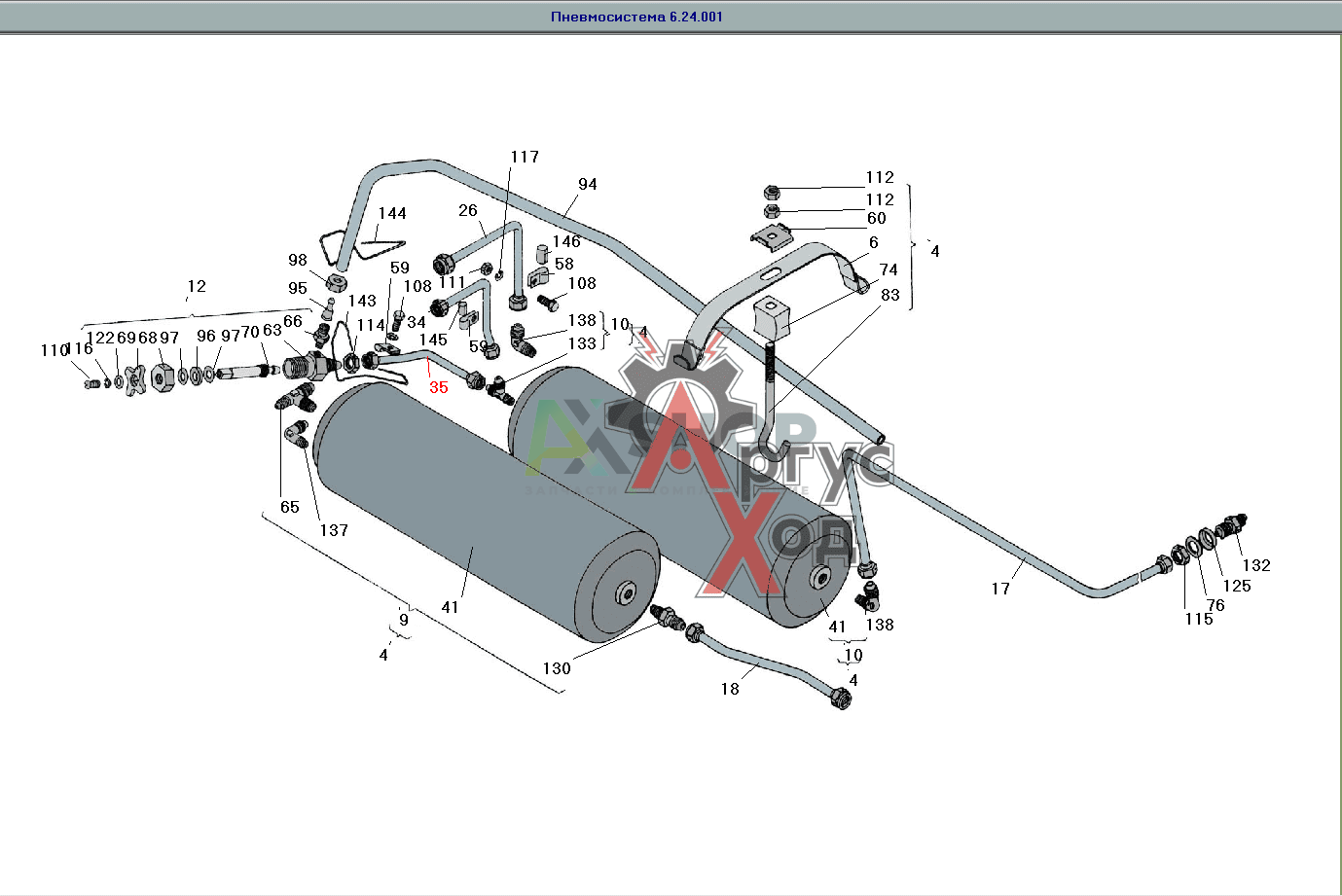Select part label 130 below the left tank
1342x896 pixels.
pyautogui.click(x=557, y=668)
